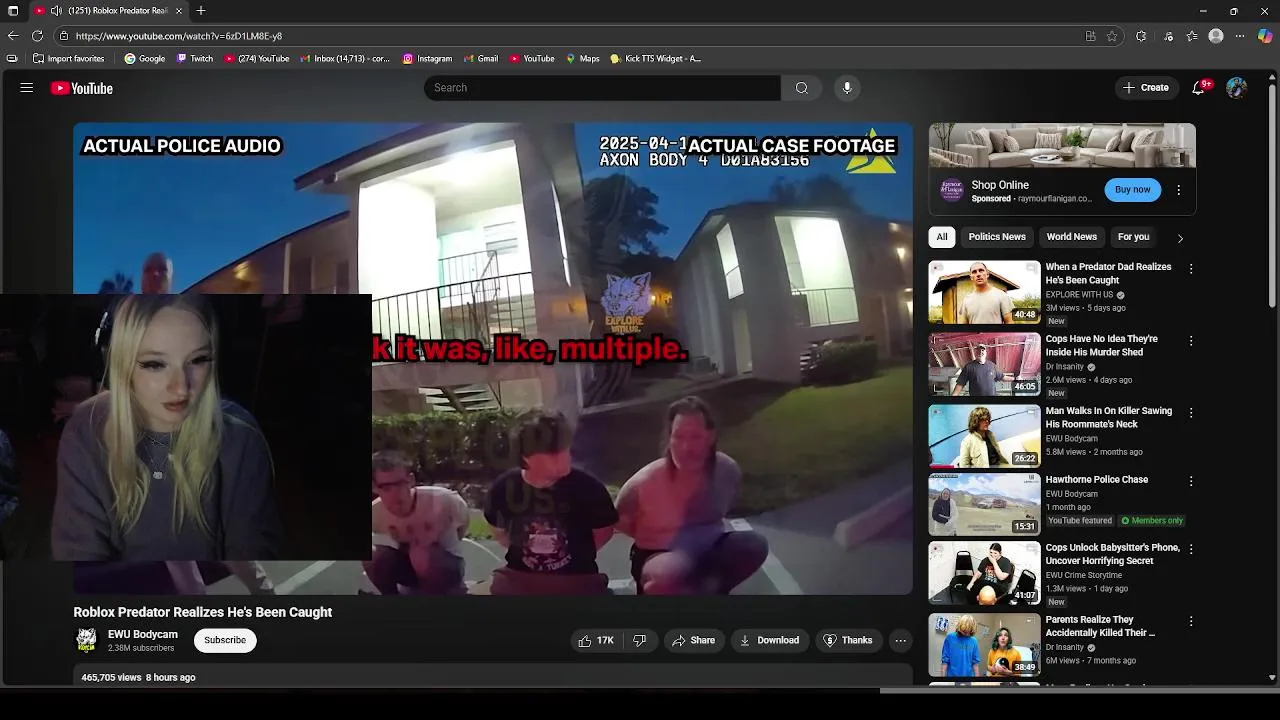Mute the tab via speaker icon
This screenshot has width=1280, height=720.
56,11
